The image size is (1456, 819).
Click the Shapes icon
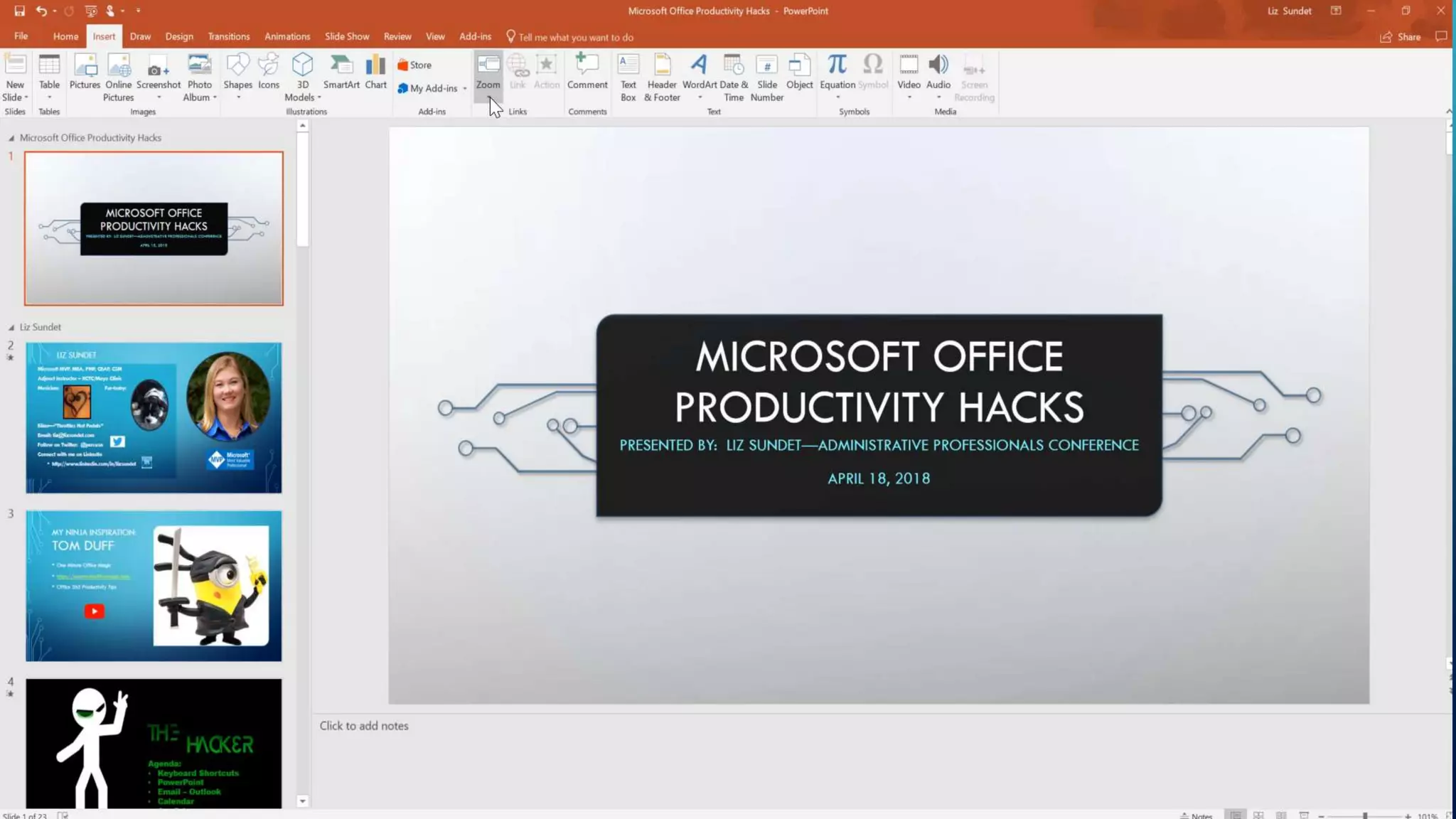click(237, 73)
